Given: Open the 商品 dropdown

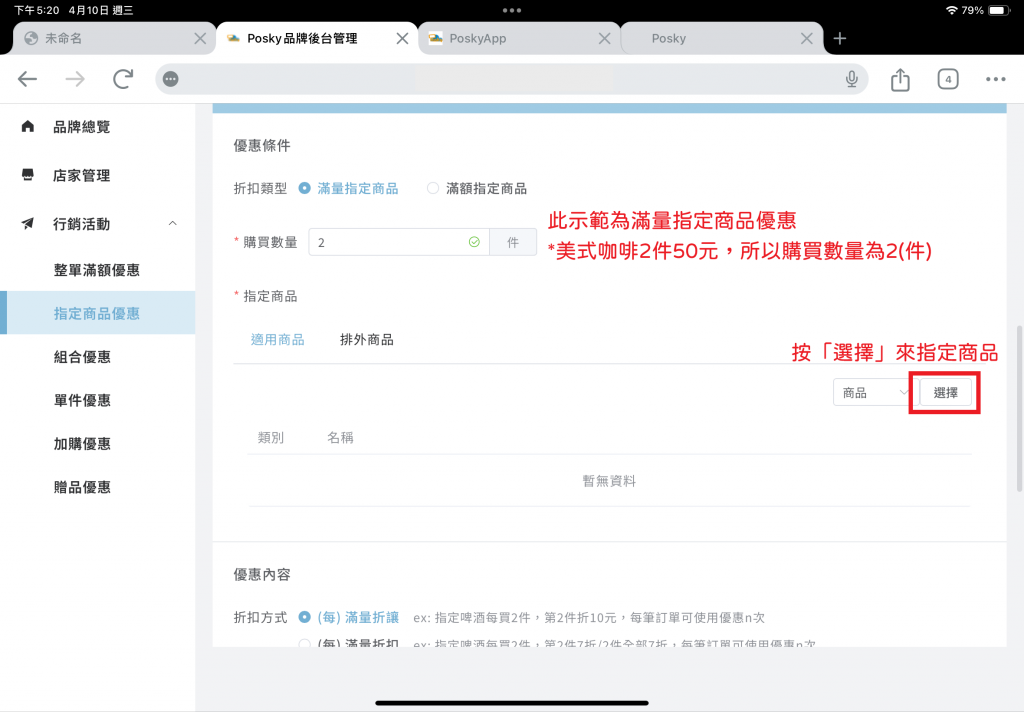Looking at the screenshot, I should pyautogui.click(x=874, y=393).
